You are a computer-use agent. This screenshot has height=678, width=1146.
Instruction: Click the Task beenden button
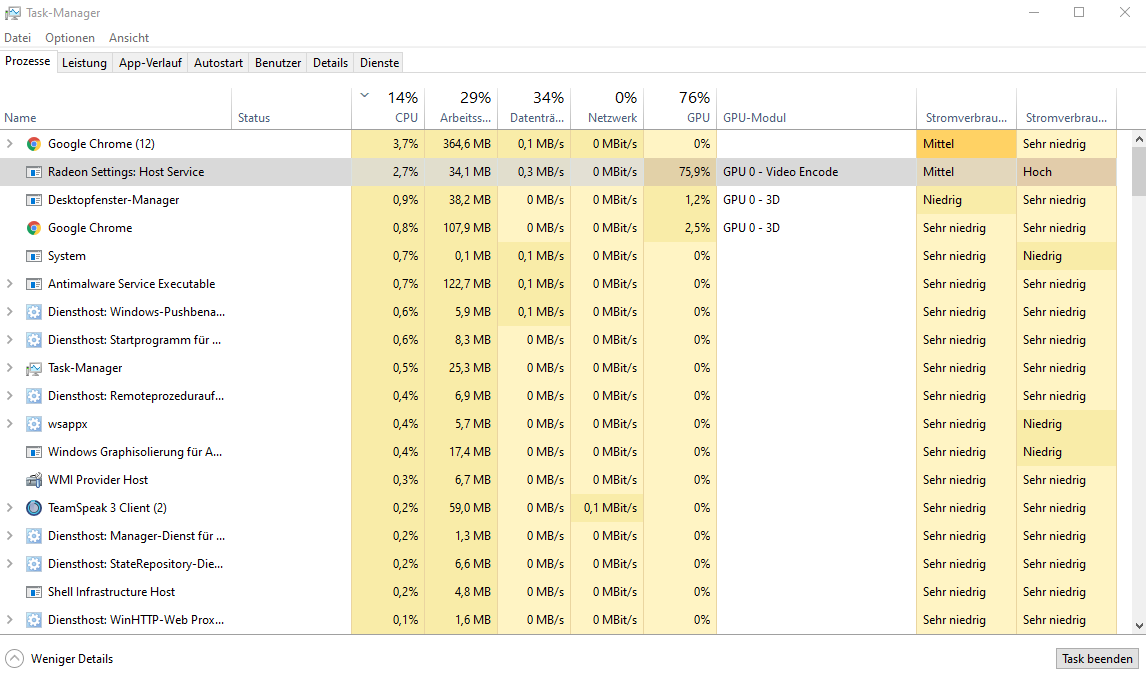(1097, 659)
